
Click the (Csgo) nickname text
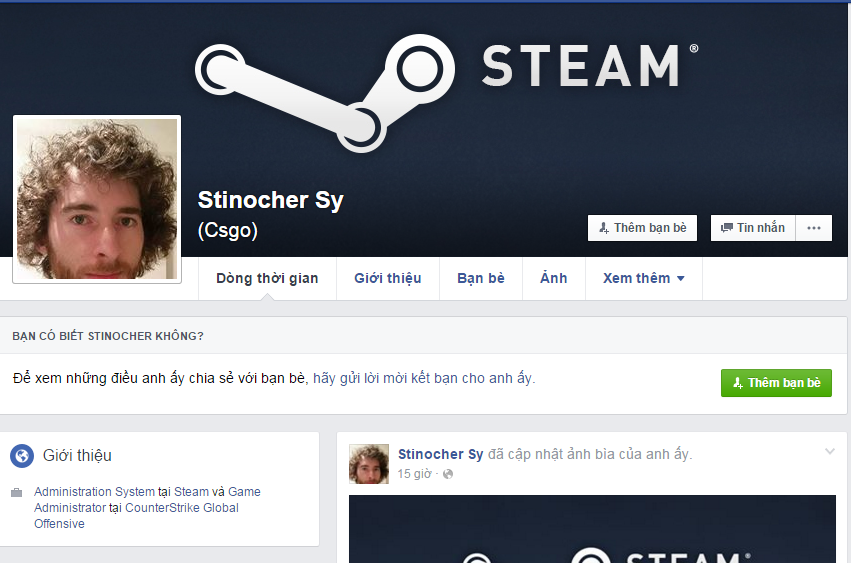click(228, 230)
